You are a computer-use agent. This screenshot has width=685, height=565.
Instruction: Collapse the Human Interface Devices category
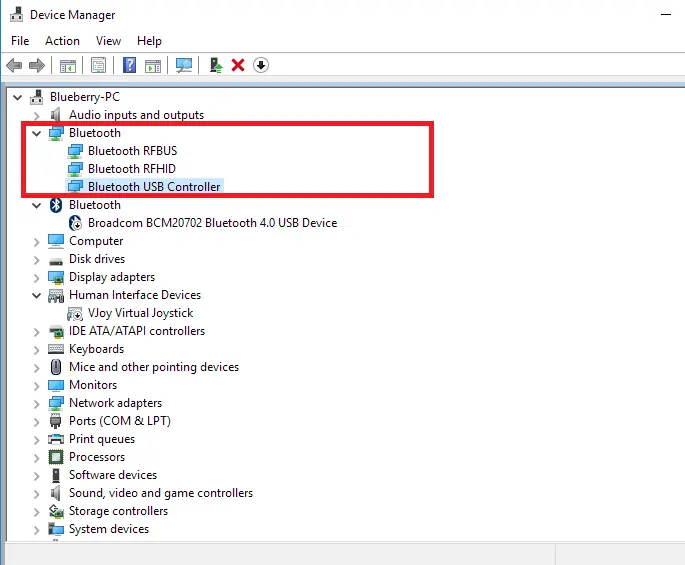pos(37,295)
